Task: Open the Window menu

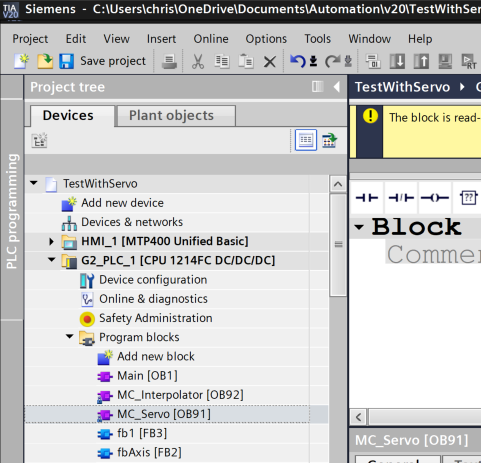Action: tap(369, 39)
